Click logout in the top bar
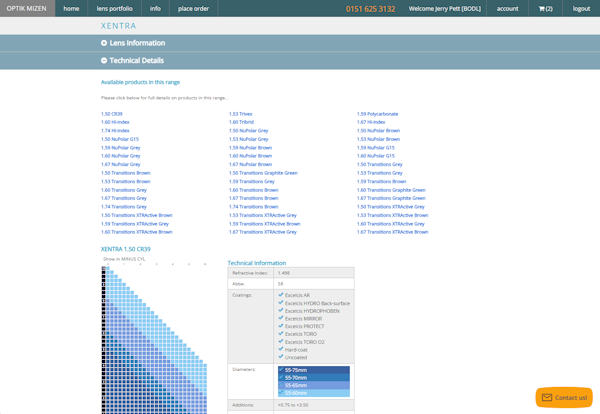600x414 pixels. [x=581, y=8]
